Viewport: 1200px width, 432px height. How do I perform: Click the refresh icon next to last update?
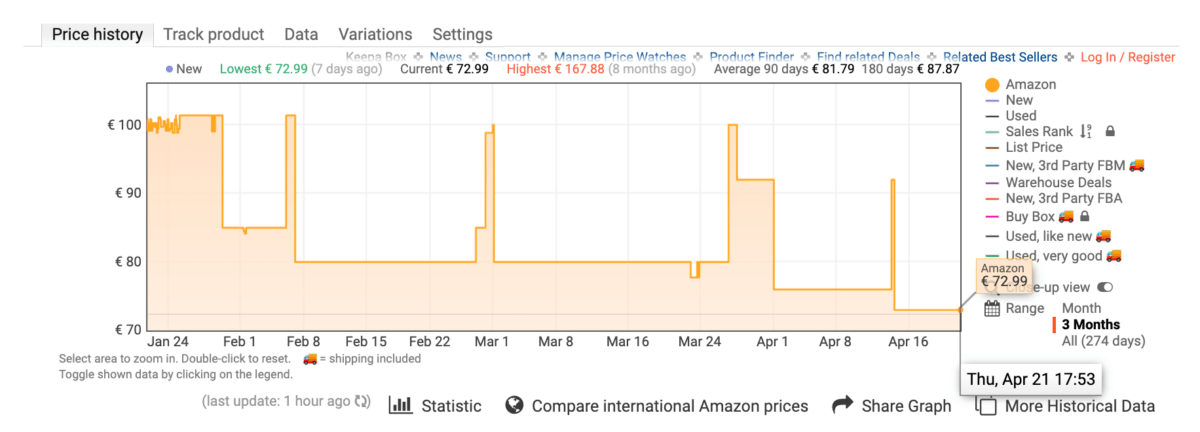coord(362,402)
